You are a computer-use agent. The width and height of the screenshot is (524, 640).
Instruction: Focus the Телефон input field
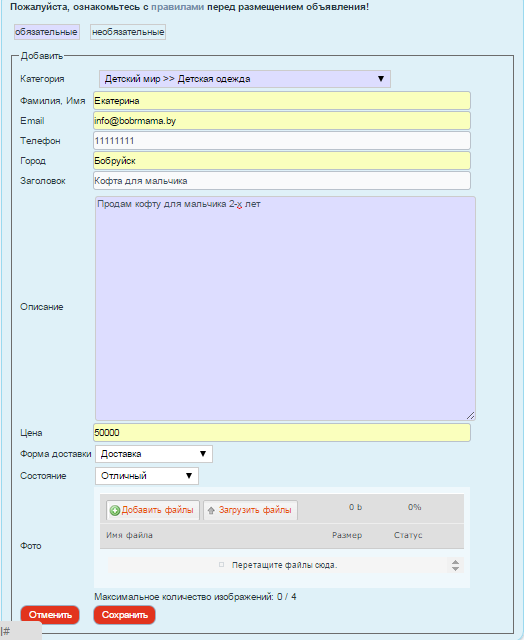pyautogui.click(x=282, y=141)
